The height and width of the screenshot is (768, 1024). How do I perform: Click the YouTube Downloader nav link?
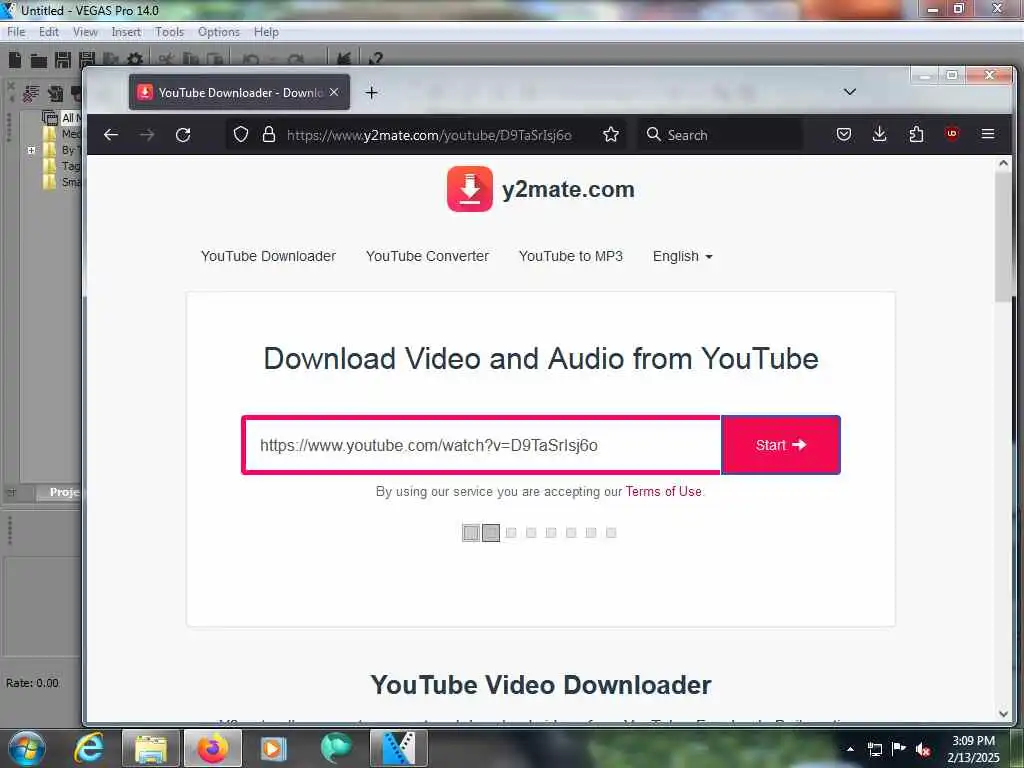(x=268, y=256)
